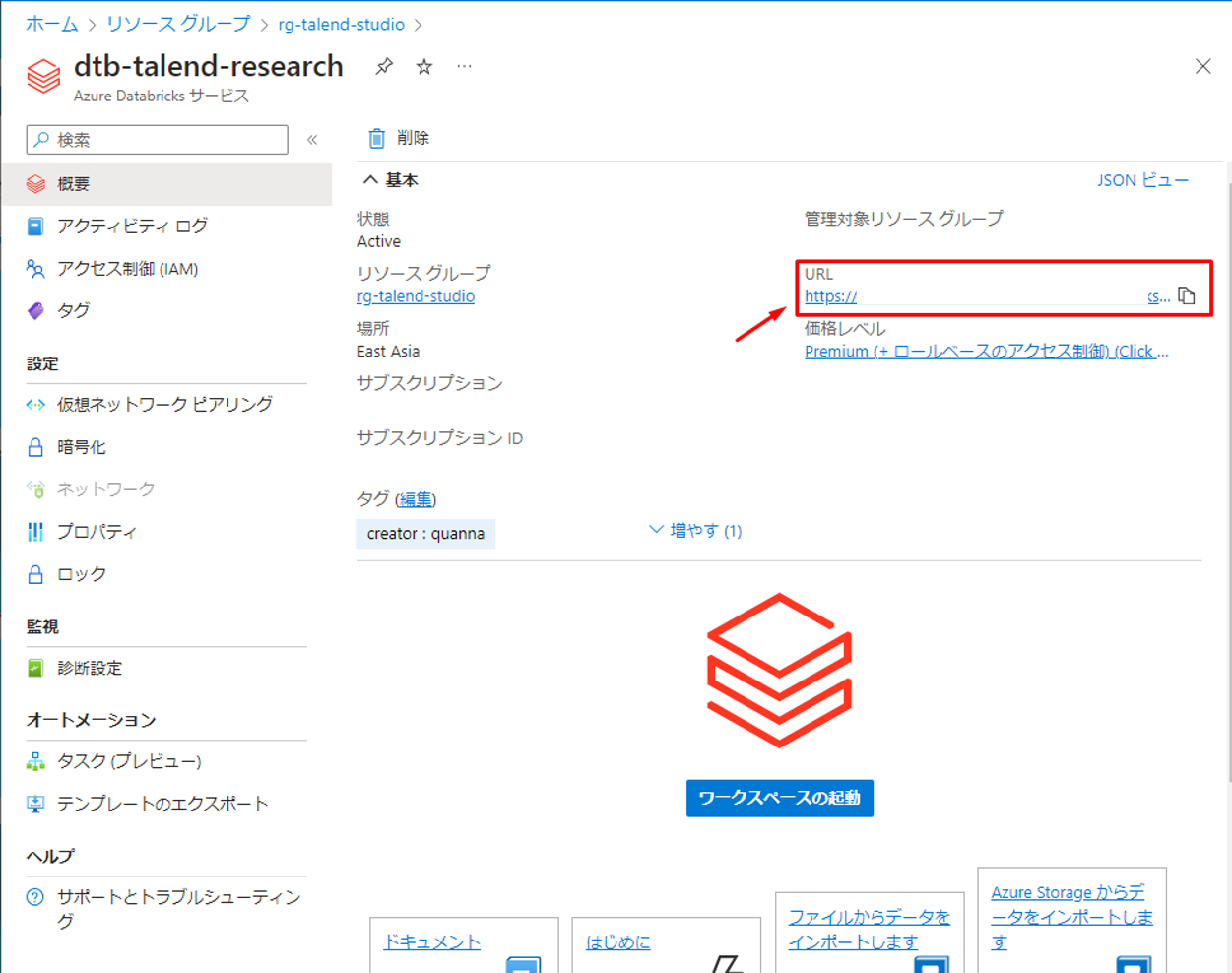
Task: Collapse the sidebar with double chevron
Action: 312,139
